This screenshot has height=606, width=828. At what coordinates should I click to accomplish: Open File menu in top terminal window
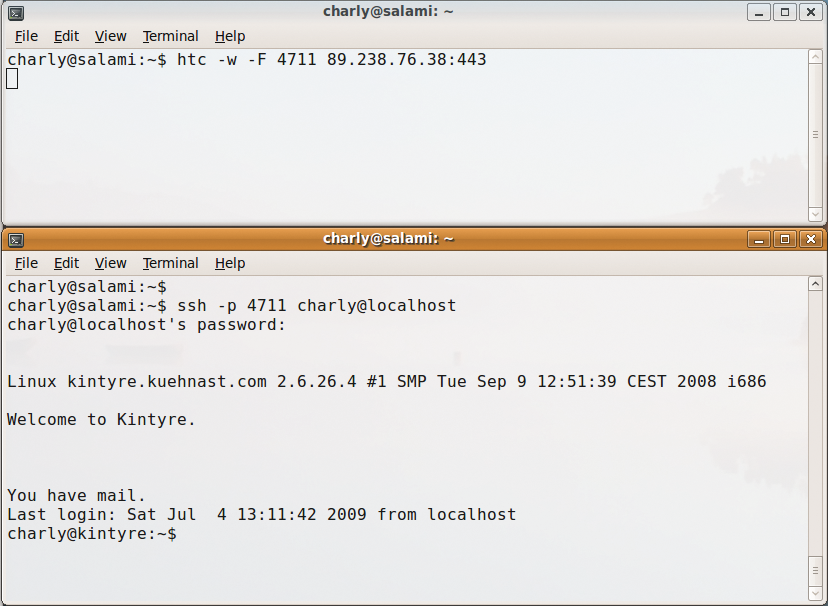pos(26,36)
